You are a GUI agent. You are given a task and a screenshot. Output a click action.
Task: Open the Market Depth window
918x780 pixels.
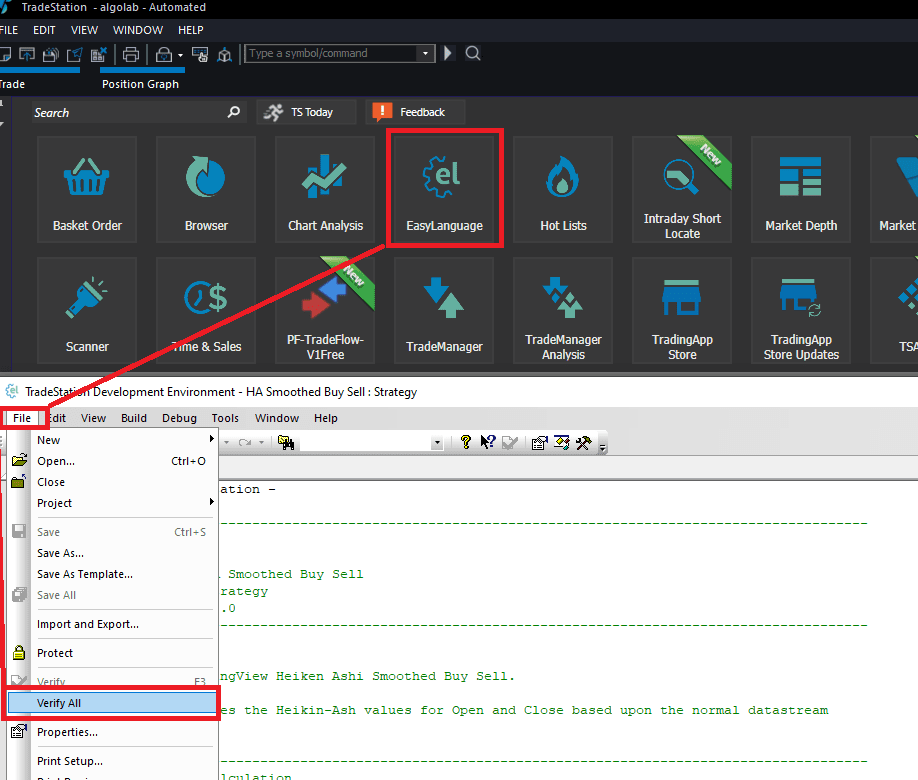pos(800,187)
